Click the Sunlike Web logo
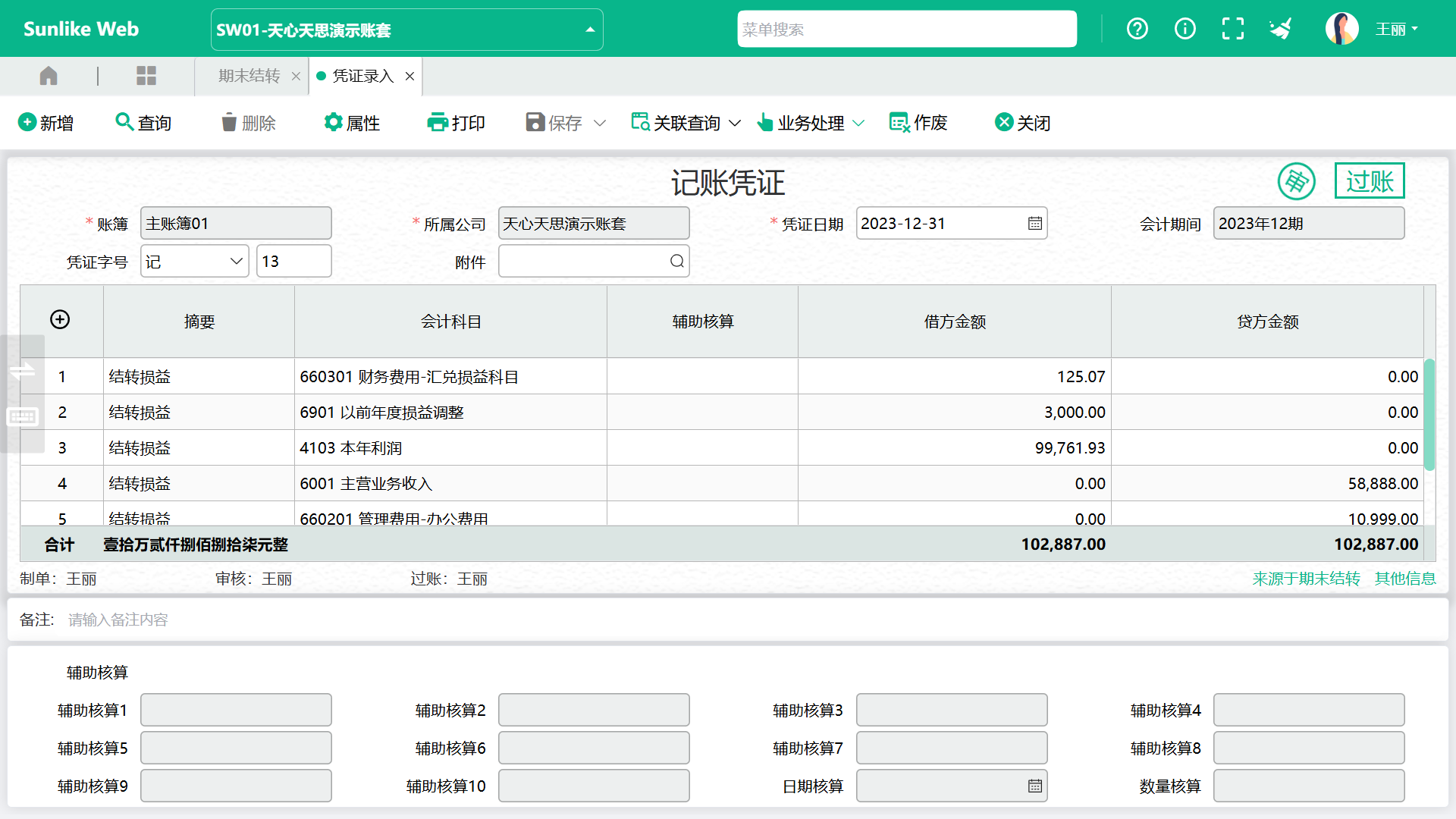The image size is (1456, 819). (x=81, y=29)
